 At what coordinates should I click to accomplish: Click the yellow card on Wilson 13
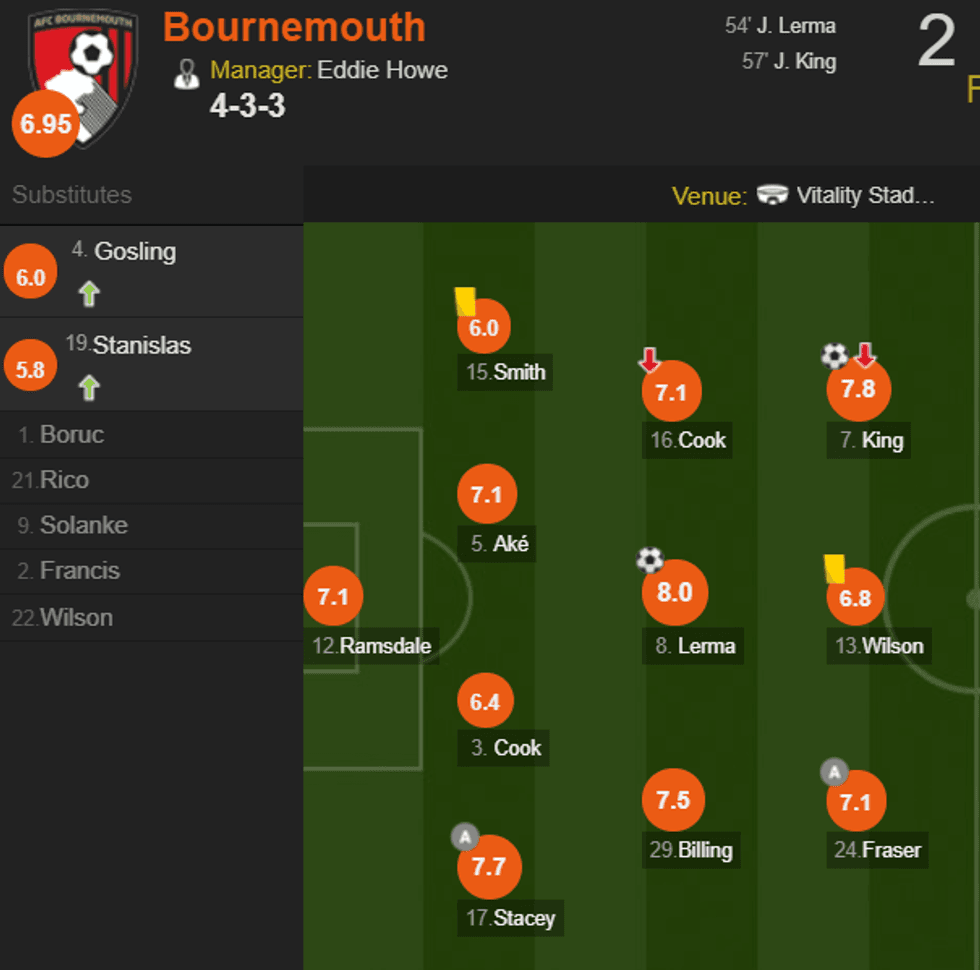click(x=834, y=569)
